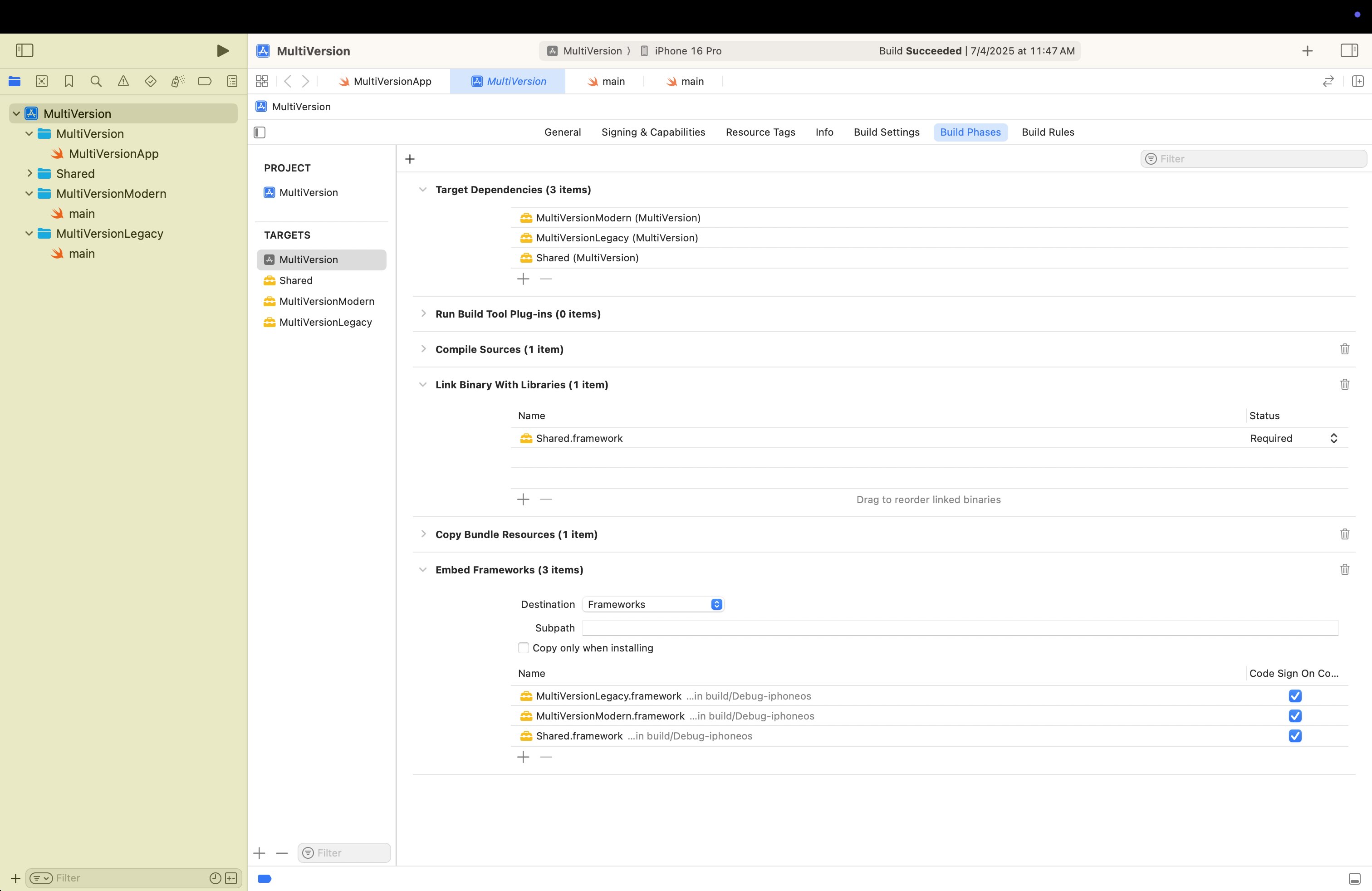Run the project with the play button
Viewport: 1372px width, 891px height.
pyautogui.click(x=222, y=51)
